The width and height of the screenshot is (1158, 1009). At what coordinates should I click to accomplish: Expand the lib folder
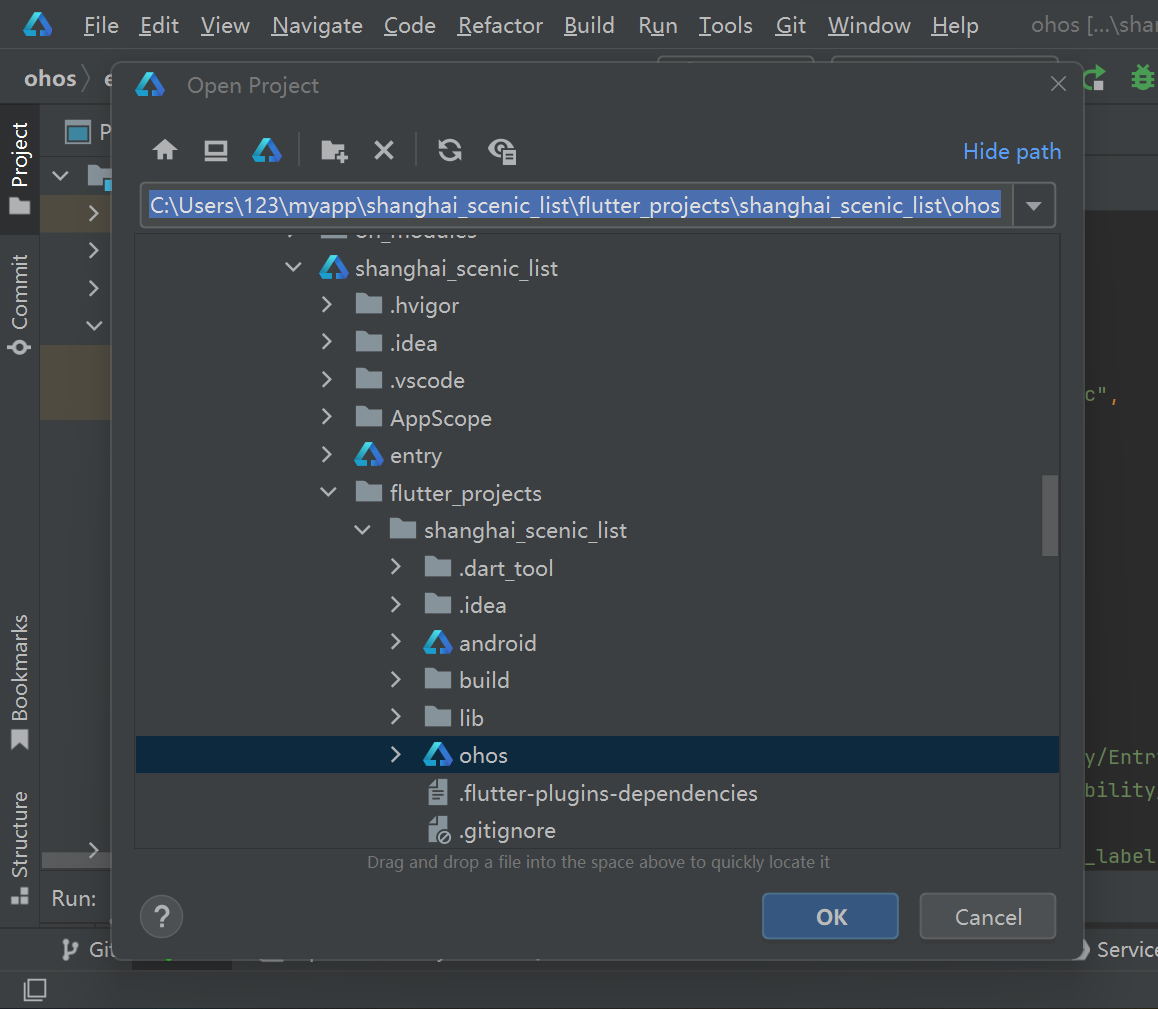tap(396, 717)
